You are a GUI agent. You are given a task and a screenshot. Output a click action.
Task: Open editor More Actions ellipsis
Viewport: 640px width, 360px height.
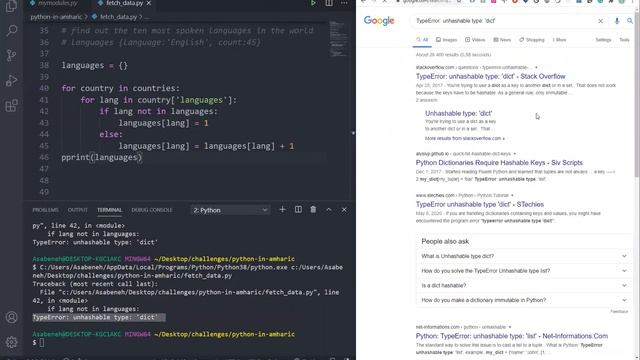[x=344, y=3]
